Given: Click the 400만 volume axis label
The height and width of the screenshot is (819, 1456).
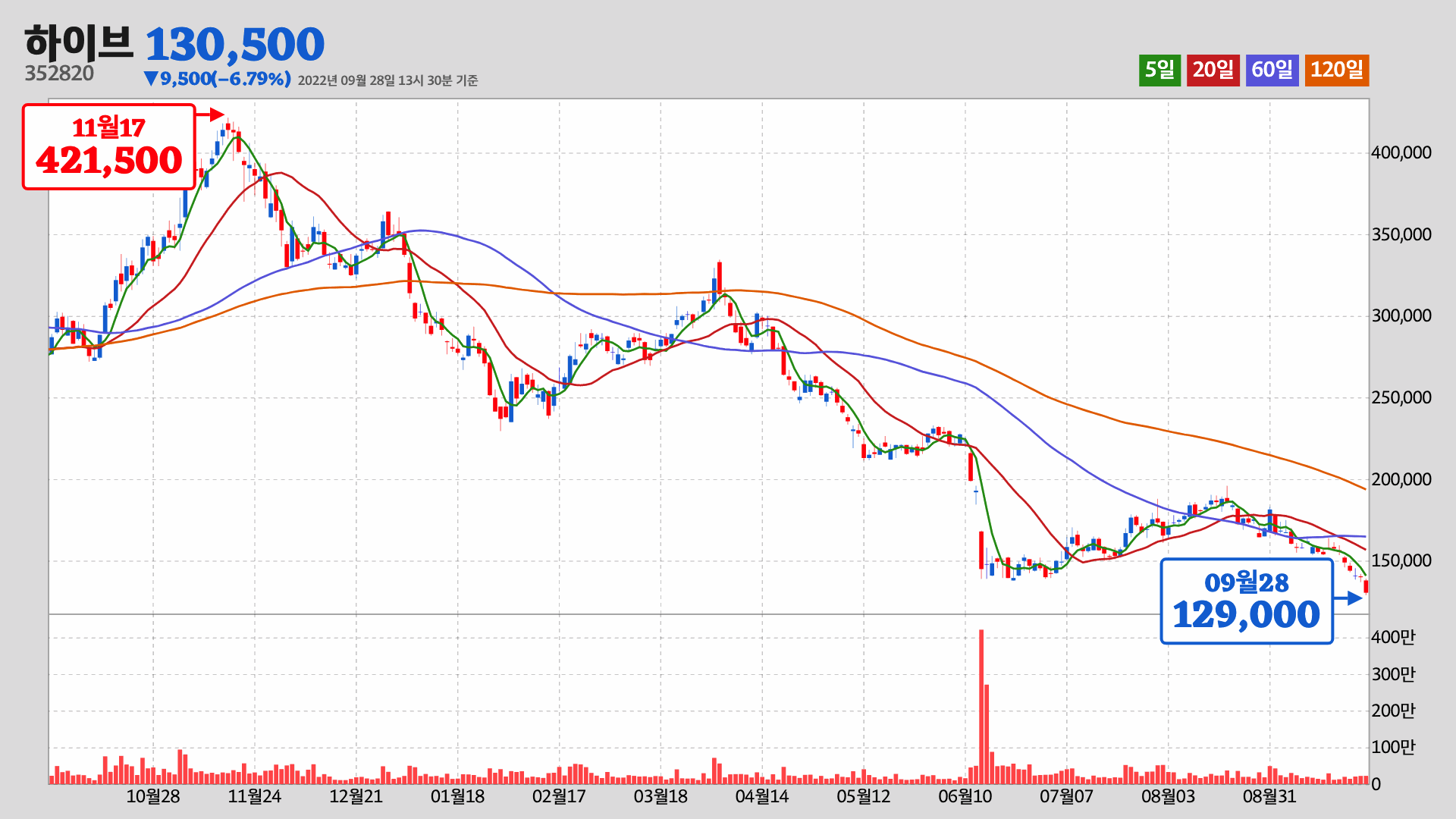Looking at the screenshot, I should (x=1393, y=638).
